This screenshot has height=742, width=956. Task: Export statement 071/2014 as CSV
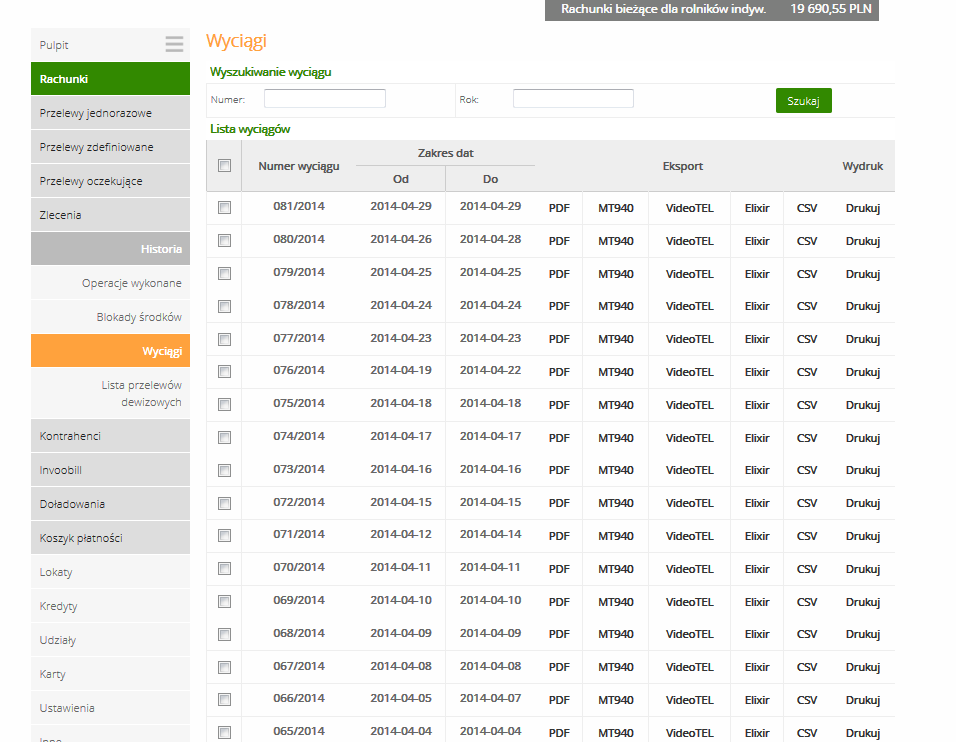pyautogui.click(x=807, y=536)
